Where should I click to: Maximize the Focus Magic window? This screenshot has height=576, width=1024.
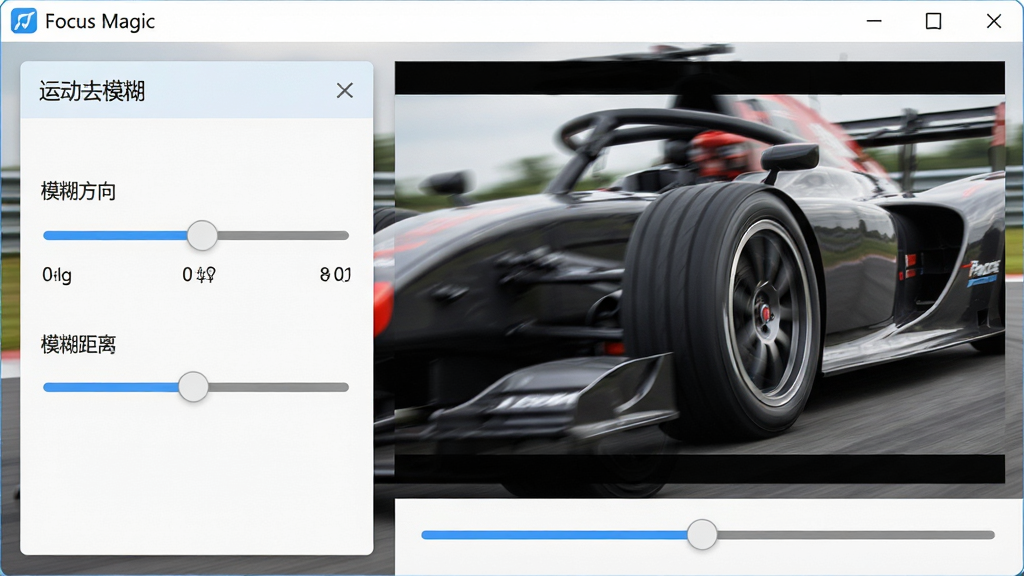click(934, 21)
